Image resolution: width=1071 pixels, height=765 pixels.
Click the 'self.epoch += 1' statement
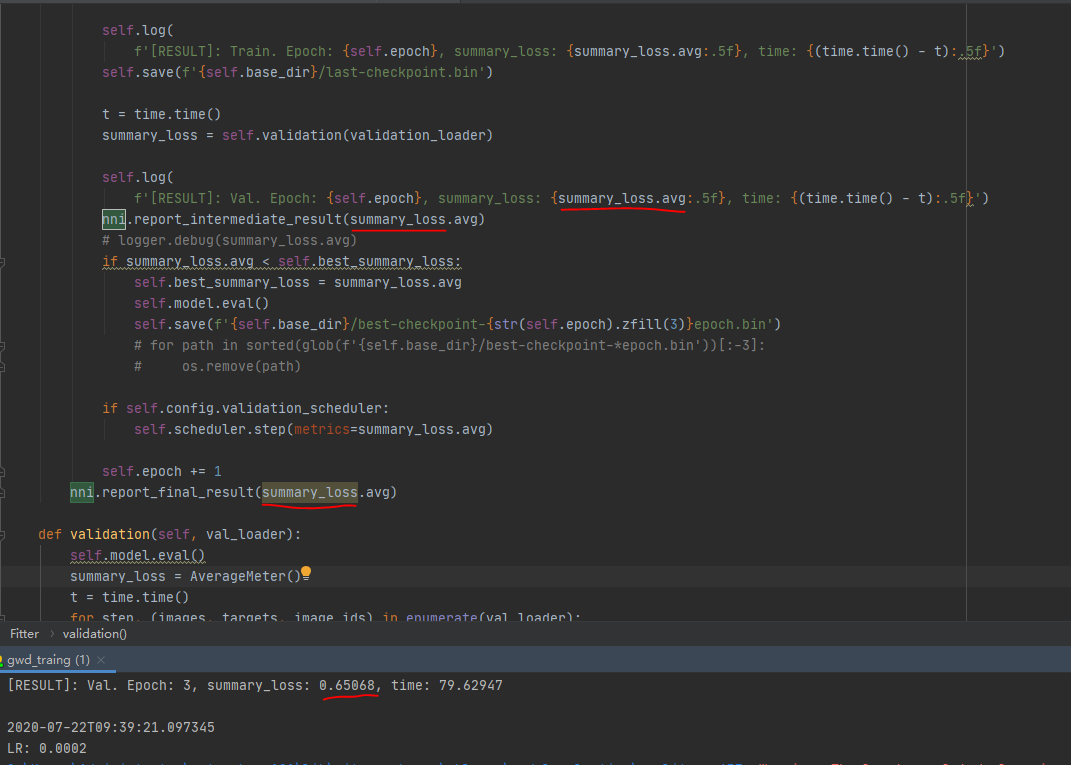pyautogui.click(x=162, y=472)
